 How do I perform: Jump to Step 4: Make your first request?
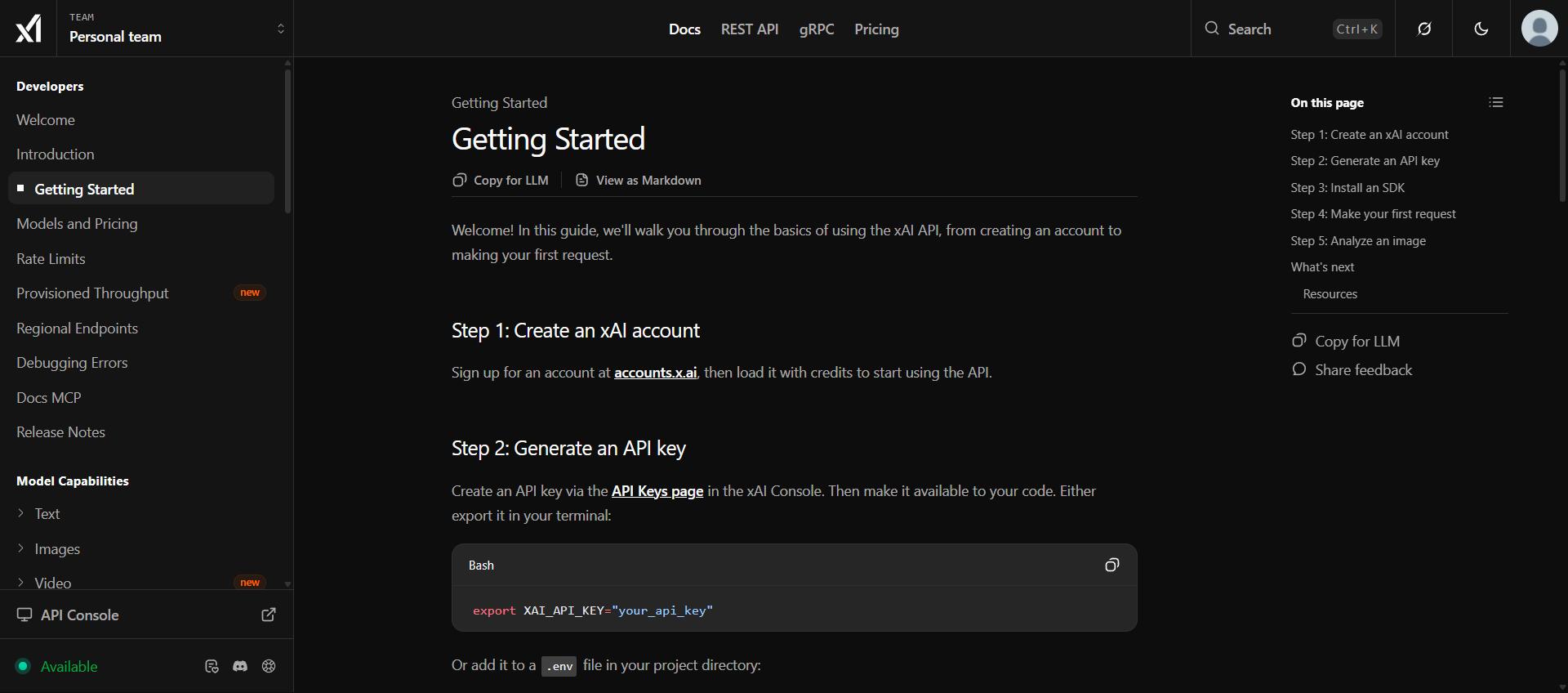click(1373, 214)
